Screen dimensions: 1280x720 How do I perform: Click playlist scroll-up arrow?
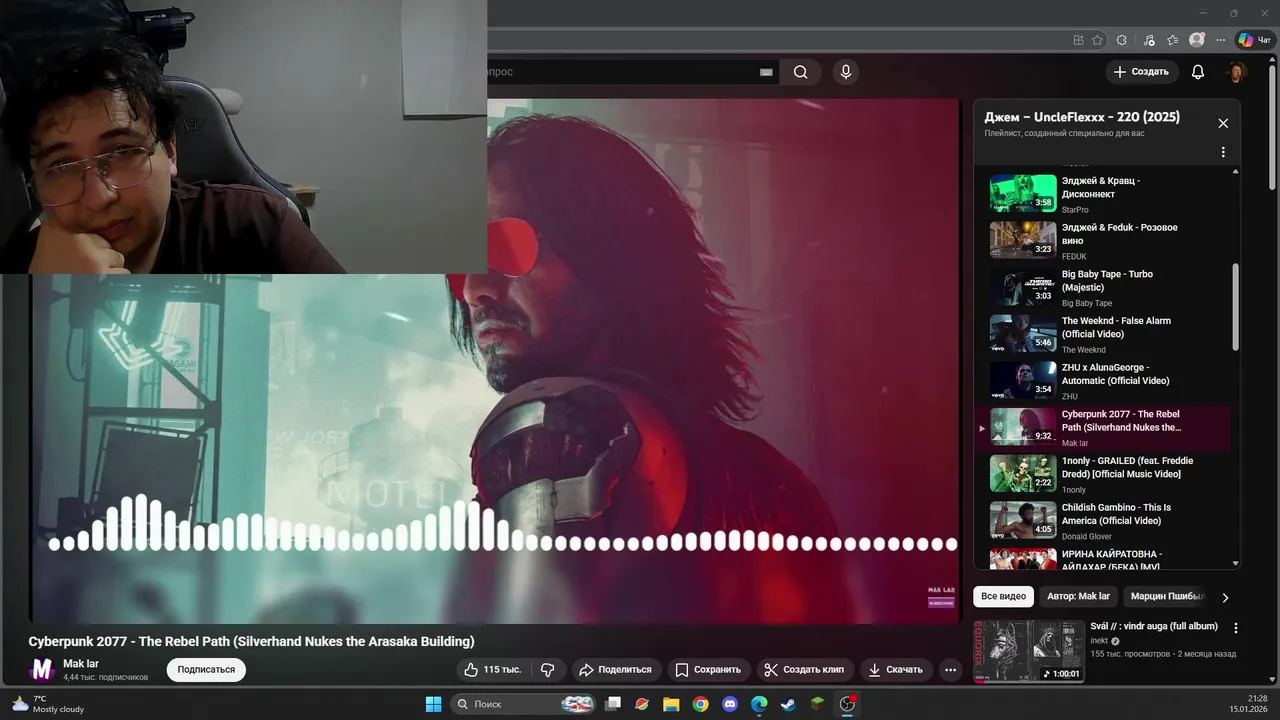coord(1235,172)
